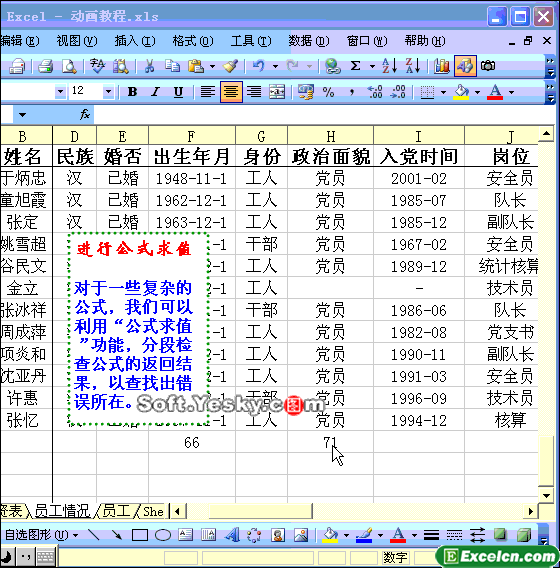Select the Oval drawing tool
This screenshot has width=560, height=568.
tap(163, 535)
